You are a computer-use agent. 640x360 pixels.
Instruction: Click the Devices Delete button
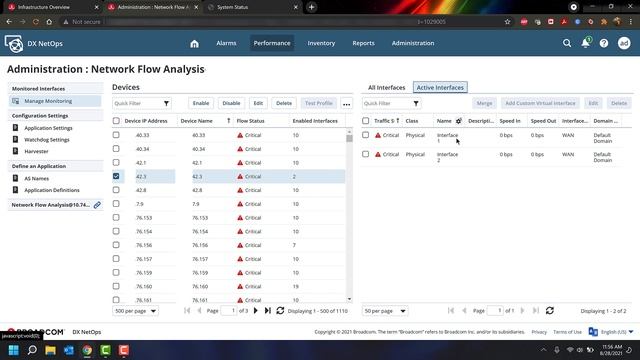(x=284, y=103)
